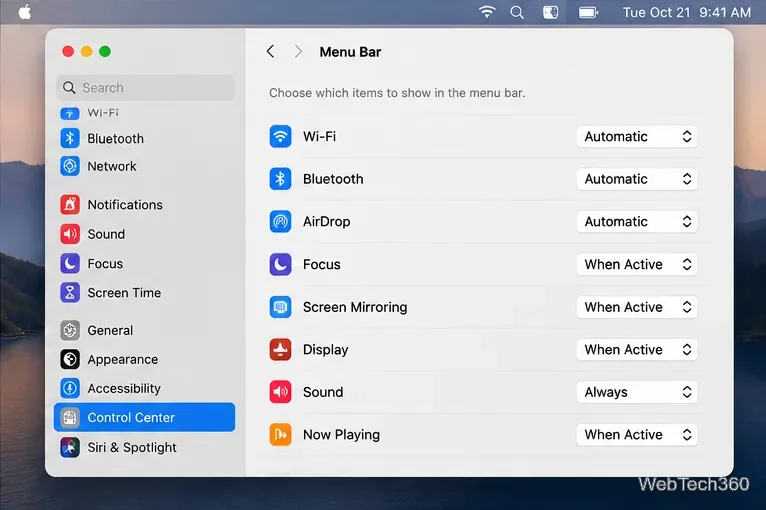Screen dimensions: 766x510
Task: Click the battery icon in the menu bar
Action: [x=589, y=12]
